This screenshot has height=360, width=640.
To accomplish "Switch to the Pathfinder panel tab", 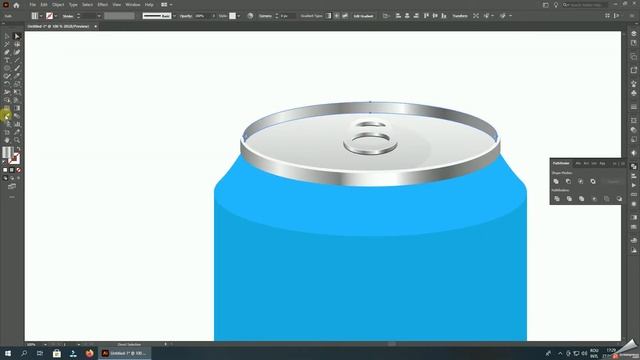I will click(x=561, y=163).
